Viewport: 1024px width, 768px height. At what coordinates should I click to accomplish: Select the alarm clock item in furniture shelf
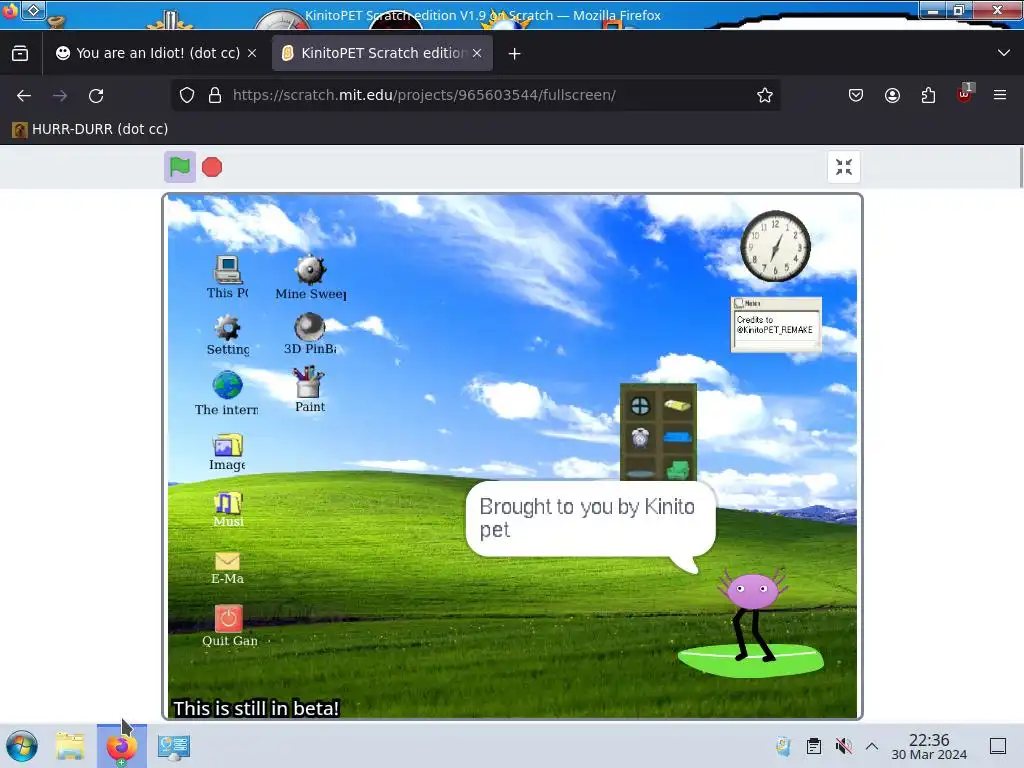pos(640,438)
